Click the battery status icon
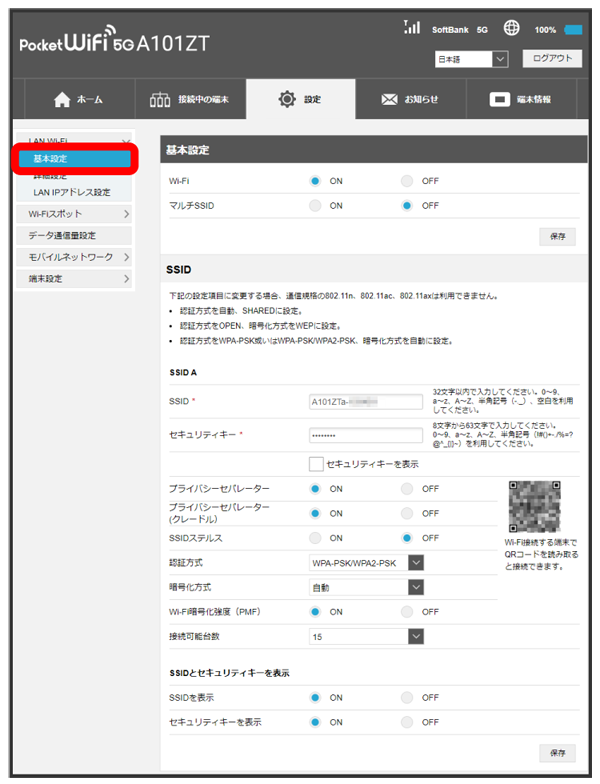Image resolution: width=600 pixels, height=784 pixels. [x=573, y=30]
